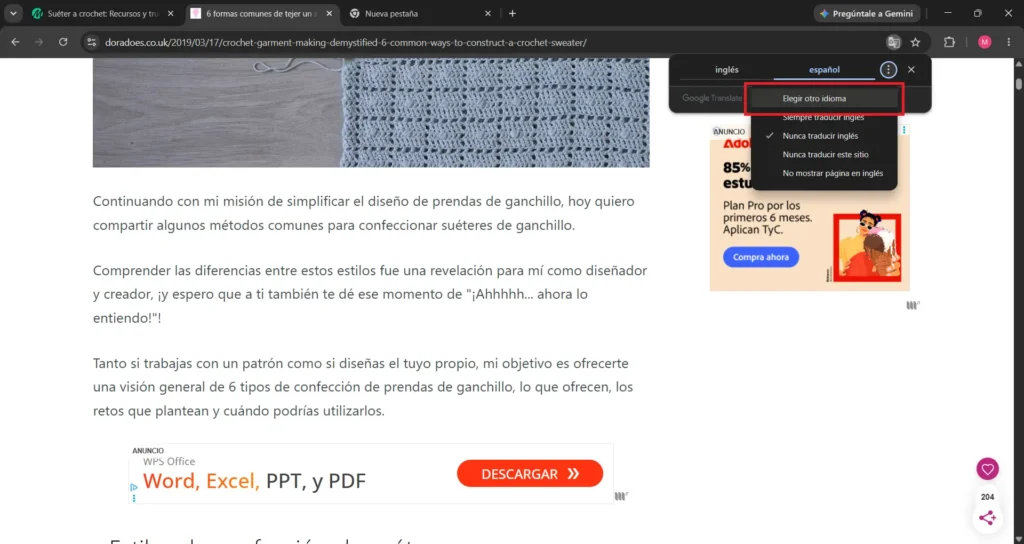Restore down the browser window
This screenshot has width=1024, height=544.
point(978,13)
